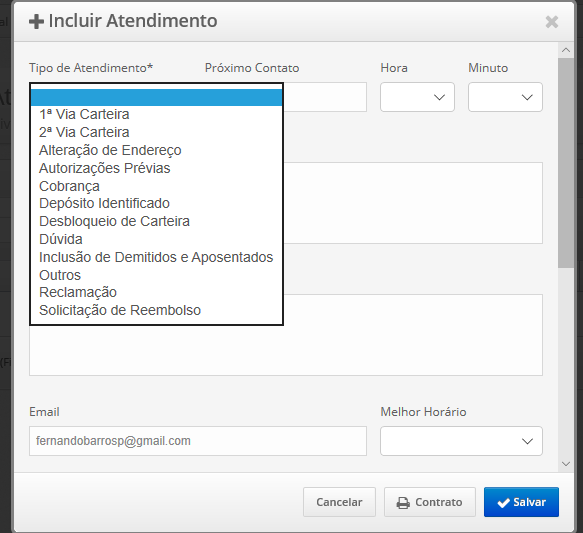Click the scroll down arrow
This screenshot has height=533, width=583.
[566, 464]
